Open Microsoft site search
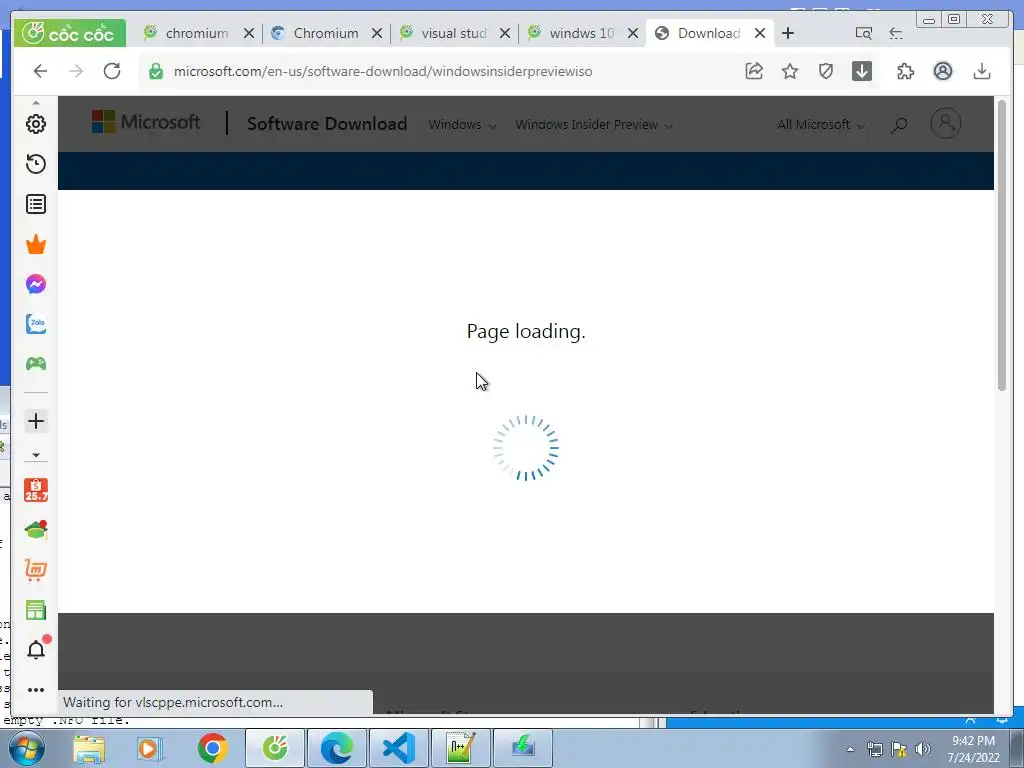Viewport: 1024px width, 768px height. [x=899, y=125]
